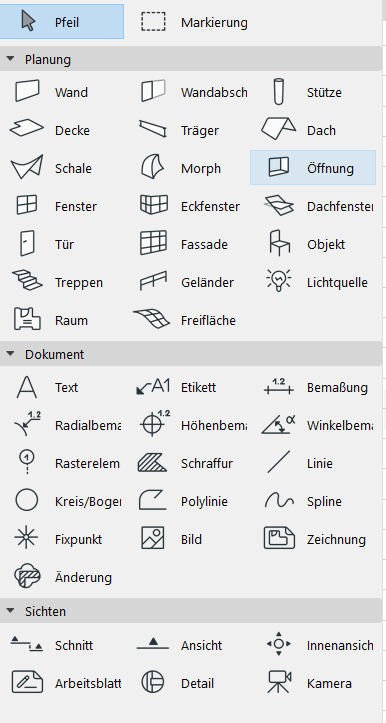Select the Fassade curtain wall tool
Screen dimensions: 386x723
(x=187, y=244)
